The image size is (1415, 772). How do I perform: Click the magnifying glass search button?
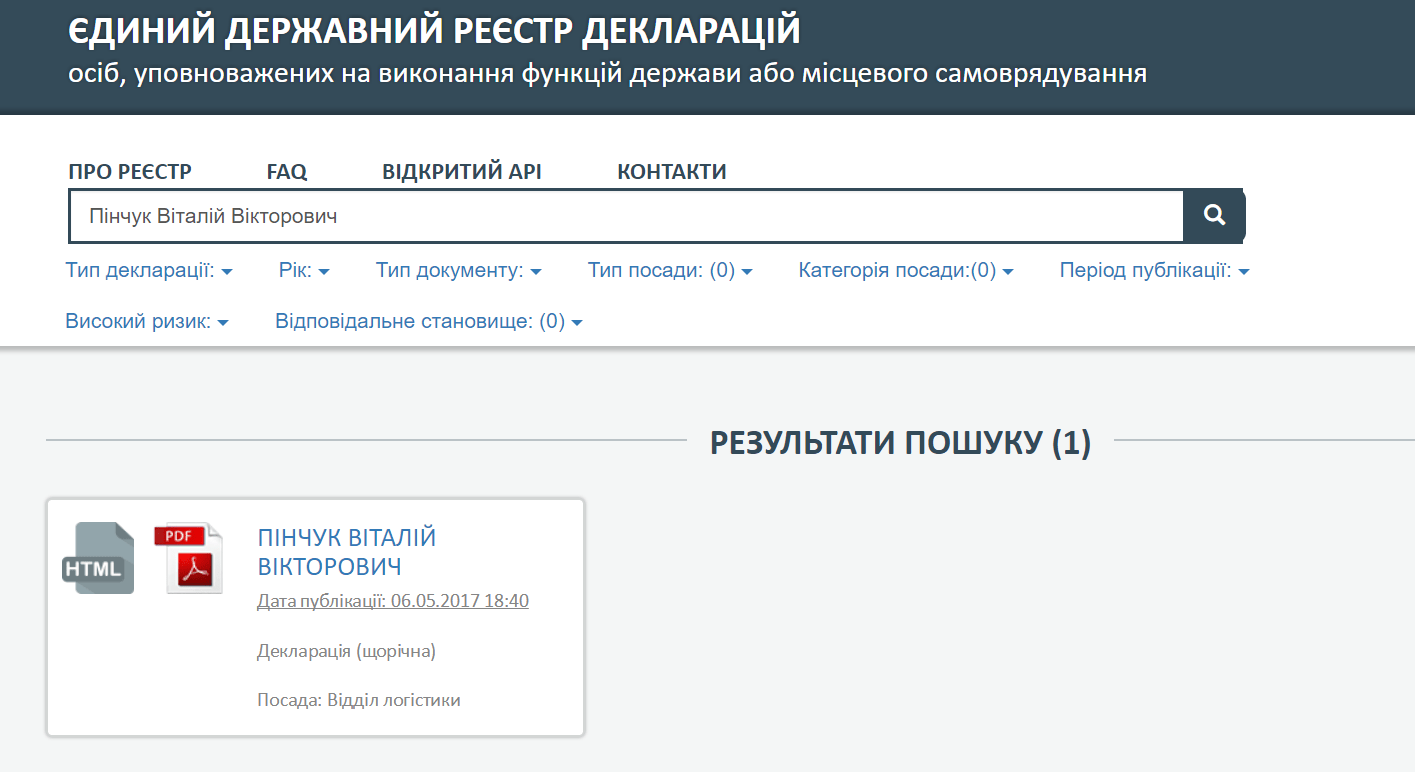tap(1214, 215)
